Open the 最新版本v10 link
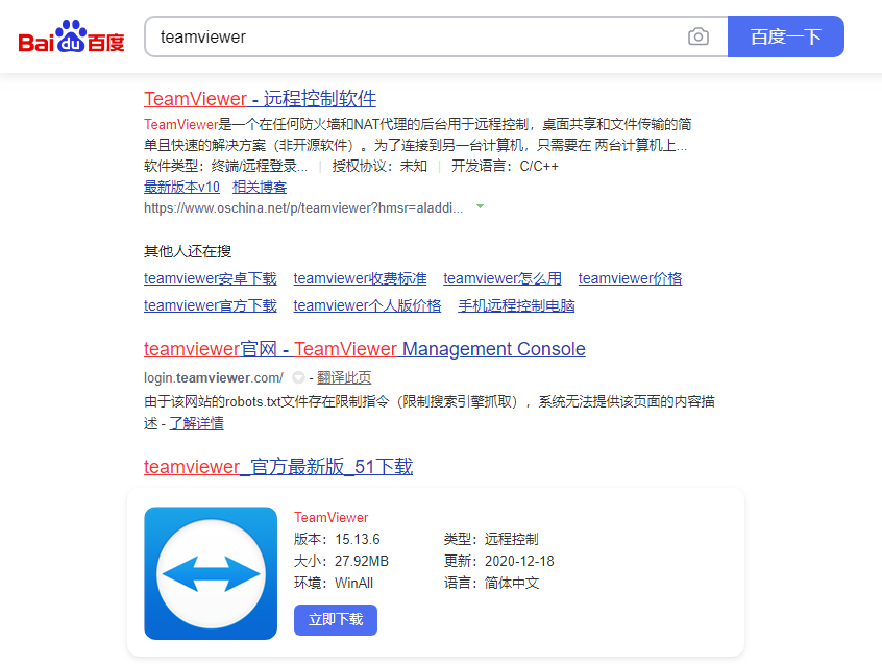The image size is (882, 667). (182, 187)
